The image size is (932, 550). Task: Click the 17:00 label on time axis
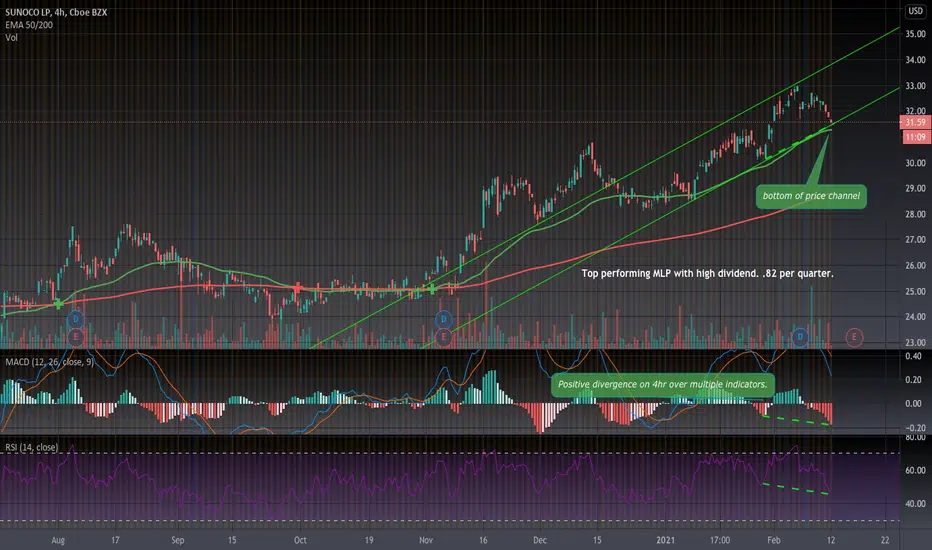720,540
